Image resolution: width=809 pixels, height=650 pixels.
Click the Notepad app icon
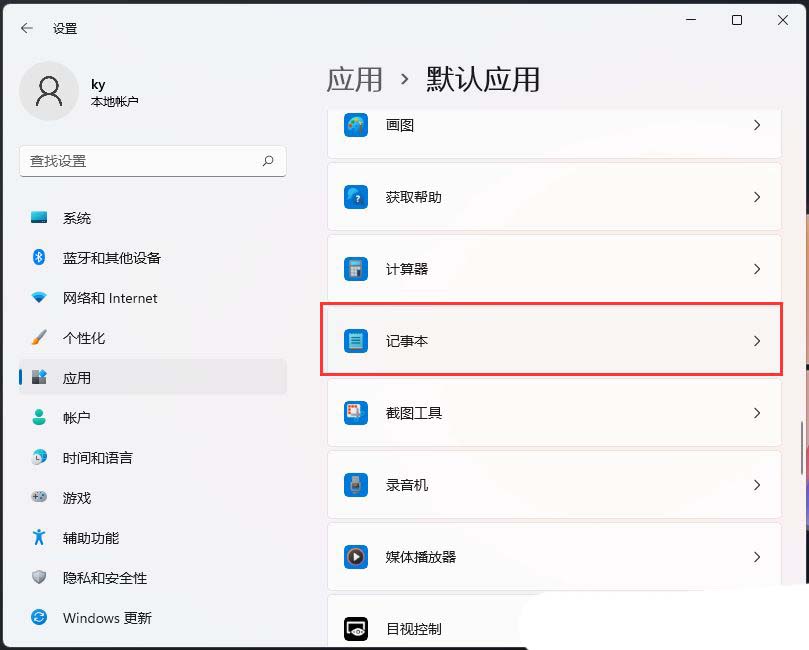(x=356, y=341)
